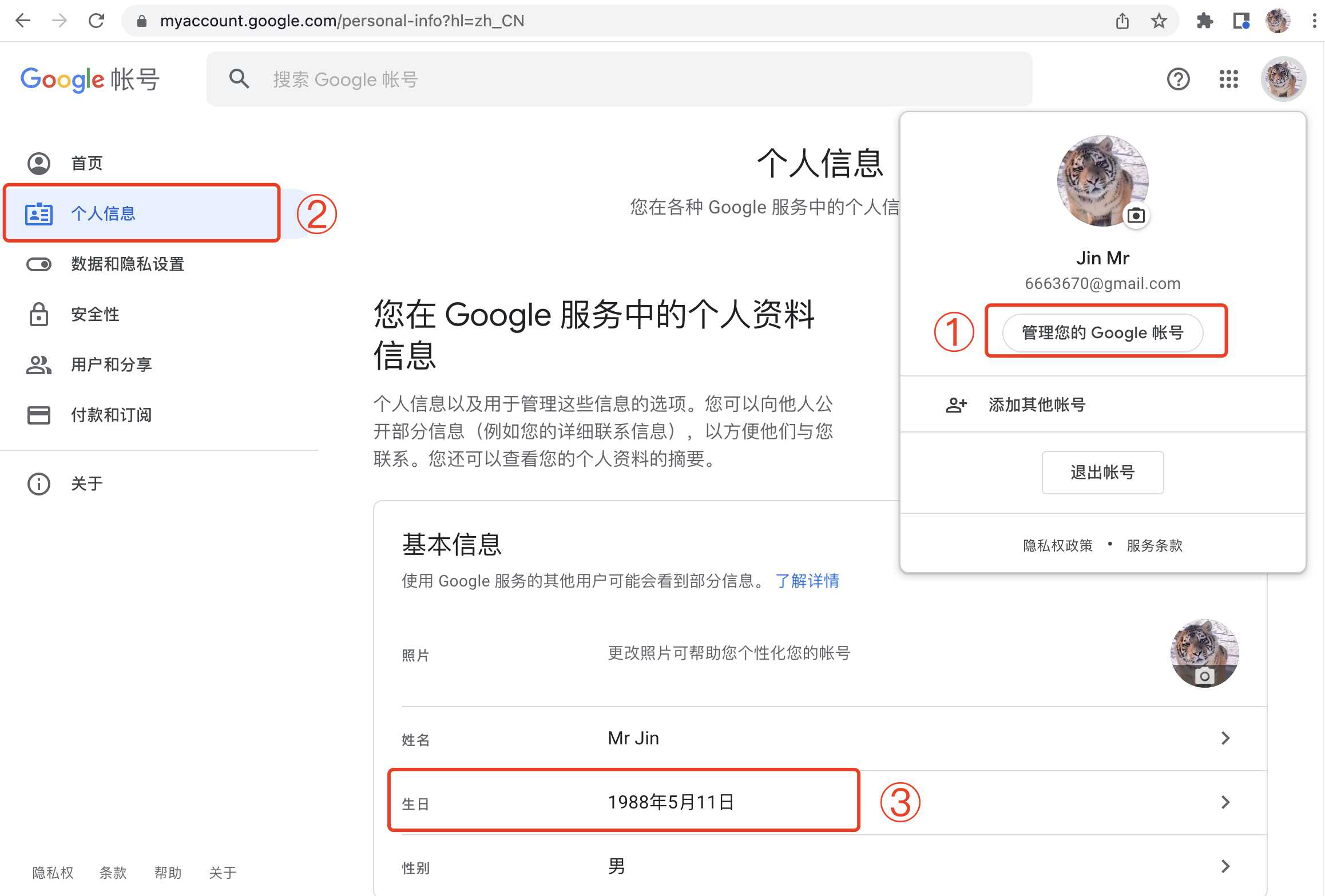Click the 退出帐号 sign-out button
1325x896 pixels.
[x=1102, y=472]
